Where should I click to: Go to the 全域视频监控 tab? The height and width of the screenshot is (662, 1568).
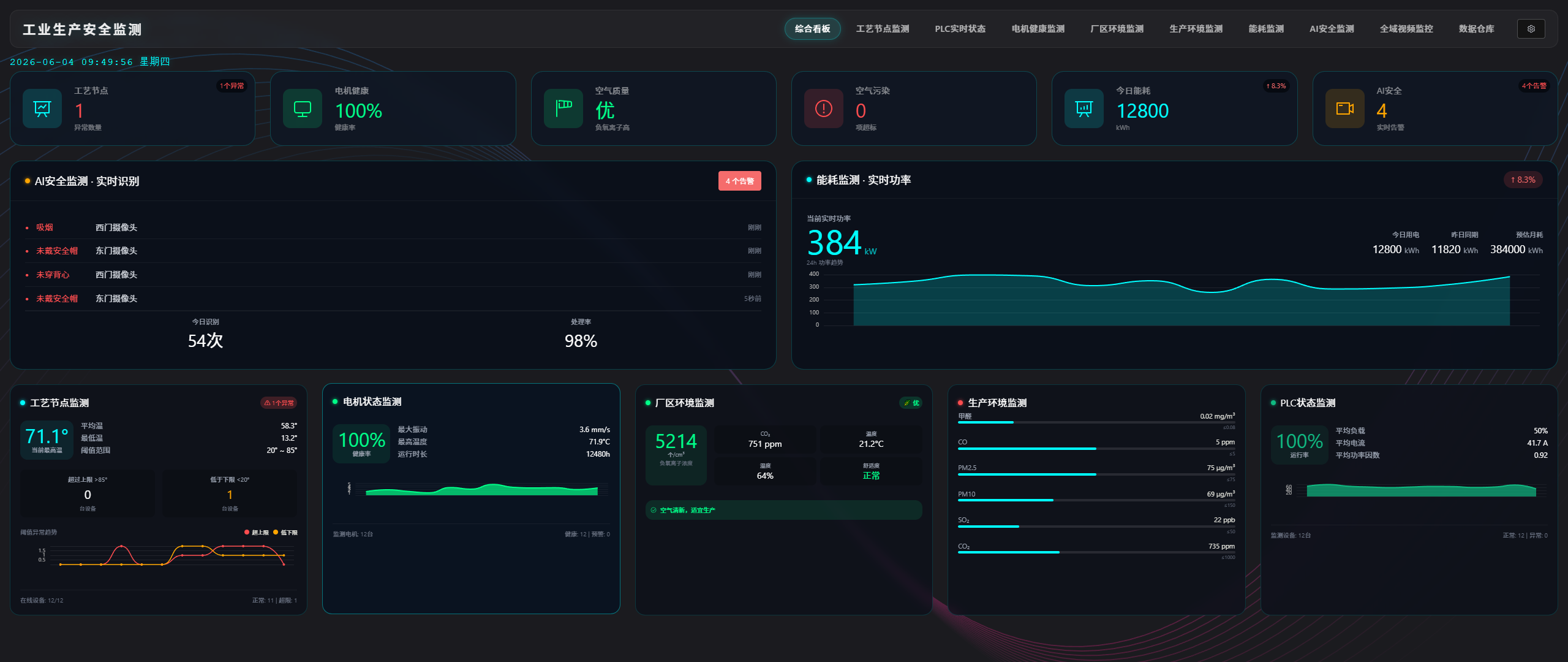point(1406,29)
